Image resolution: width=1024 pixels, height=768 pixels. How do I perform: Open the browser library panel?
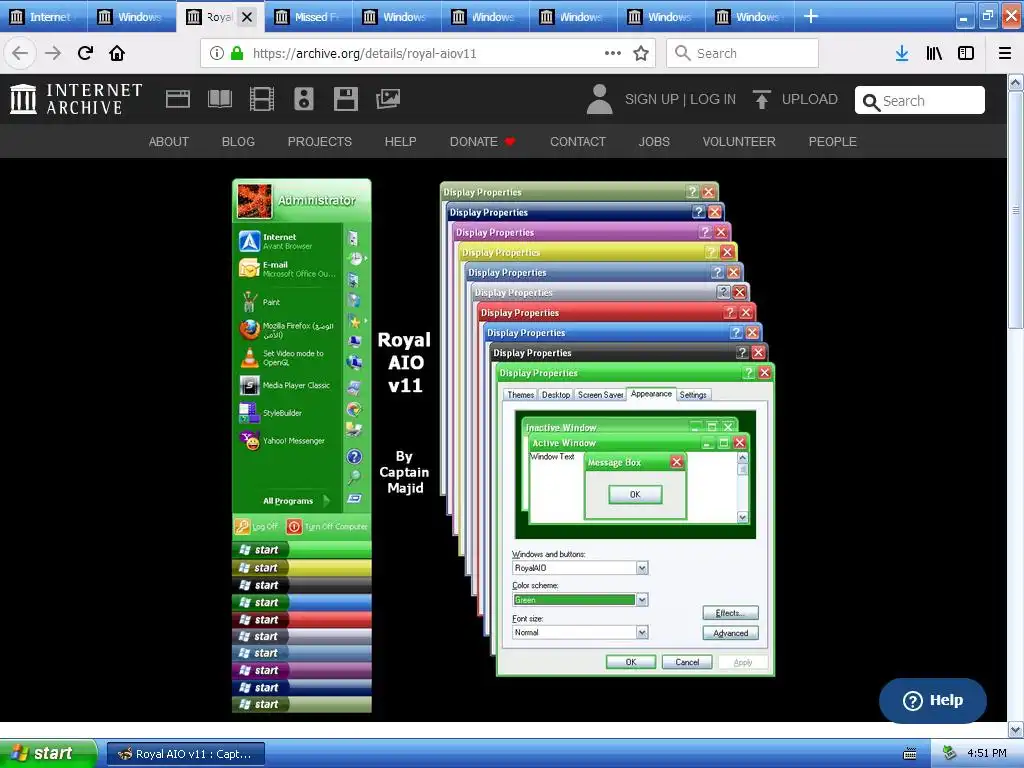[x=934, y=53]
